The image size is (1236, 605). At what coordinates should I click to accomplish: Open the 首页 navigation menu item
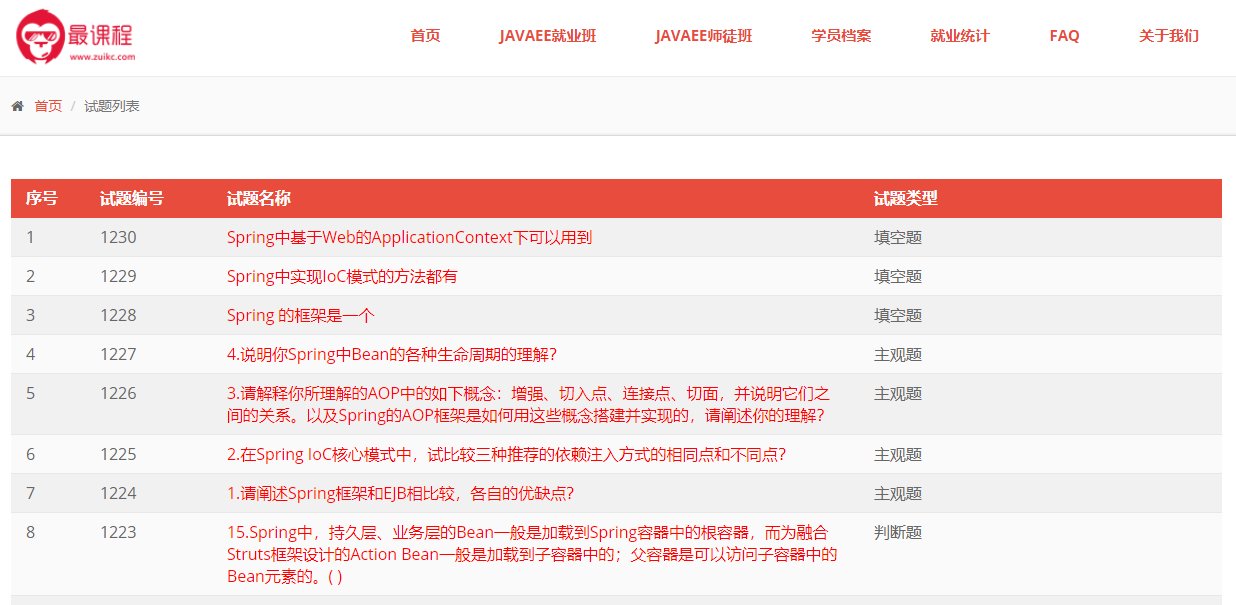pyautogui.click(x=425, y=36)
